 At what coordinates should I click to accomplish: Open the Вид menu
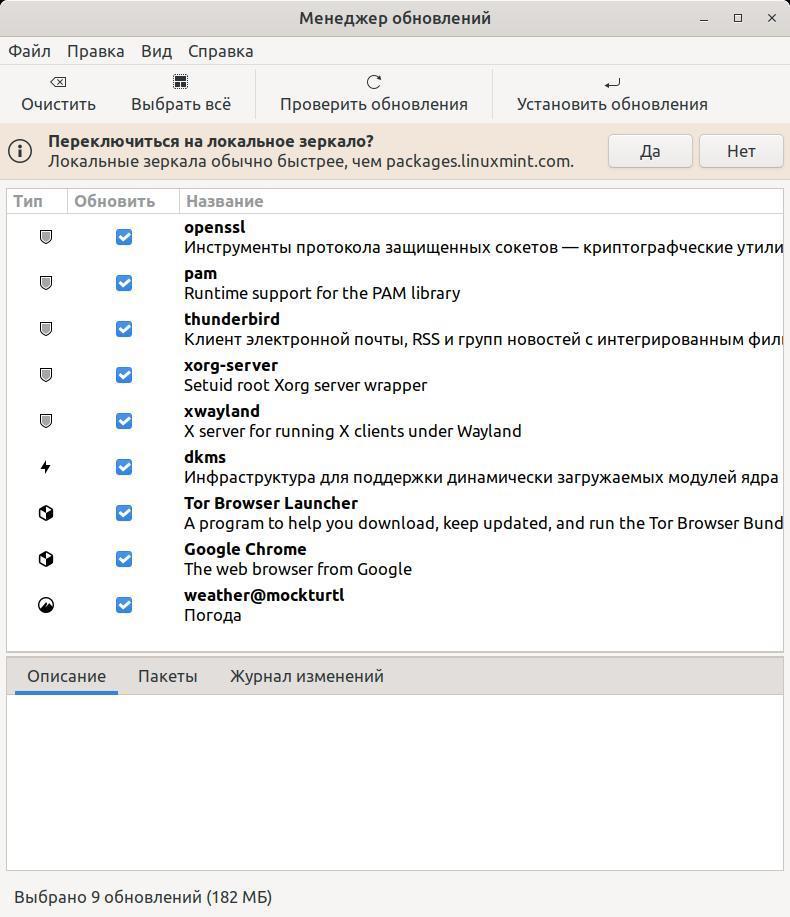[156, 51]
